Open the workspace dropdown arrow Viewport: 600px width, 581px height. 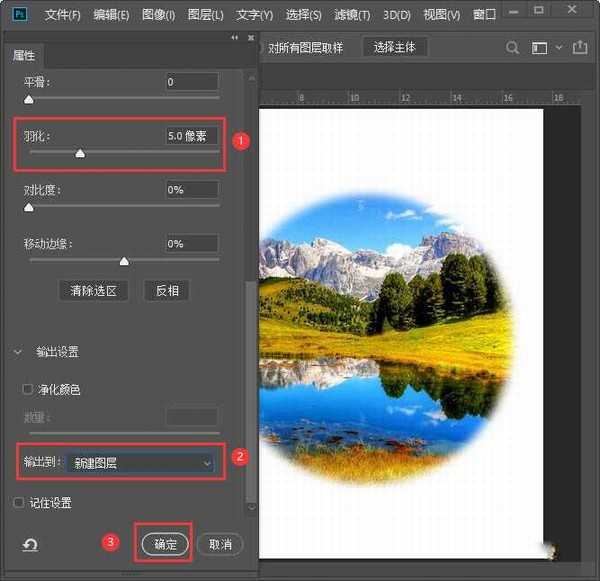click(559, 47)
